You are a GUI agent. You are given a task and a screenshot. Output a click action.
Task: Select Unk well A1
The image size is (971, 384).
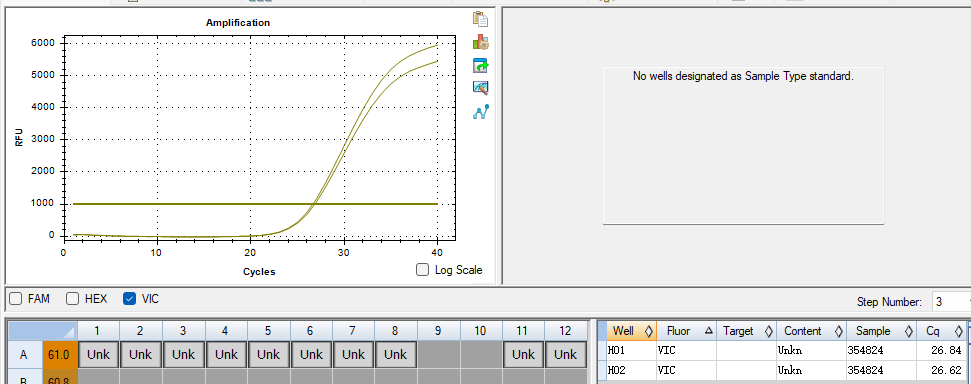pyautogui.click(x=98, y=355)
